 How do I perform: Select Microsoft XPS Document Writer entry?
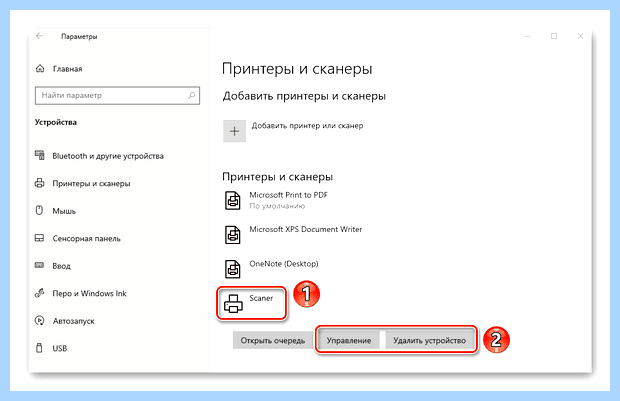point(306,229)
